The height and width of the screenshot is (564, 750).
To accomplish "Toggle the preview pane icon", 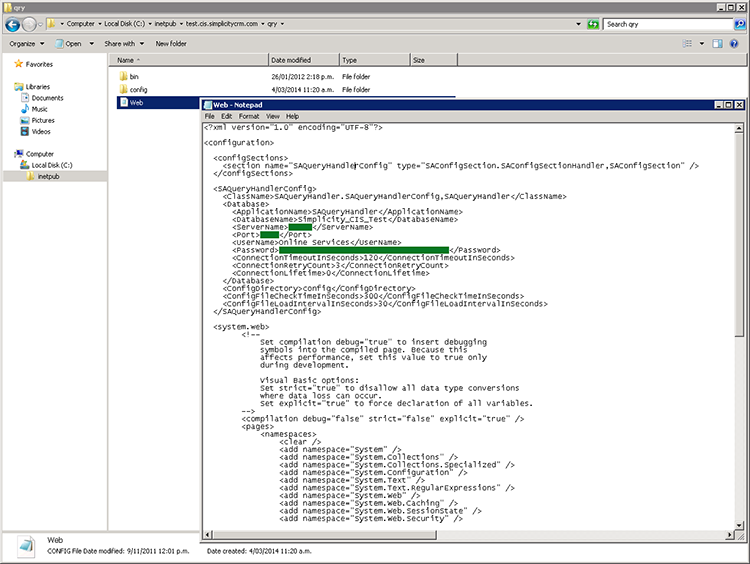I will (x=717, y=44).
